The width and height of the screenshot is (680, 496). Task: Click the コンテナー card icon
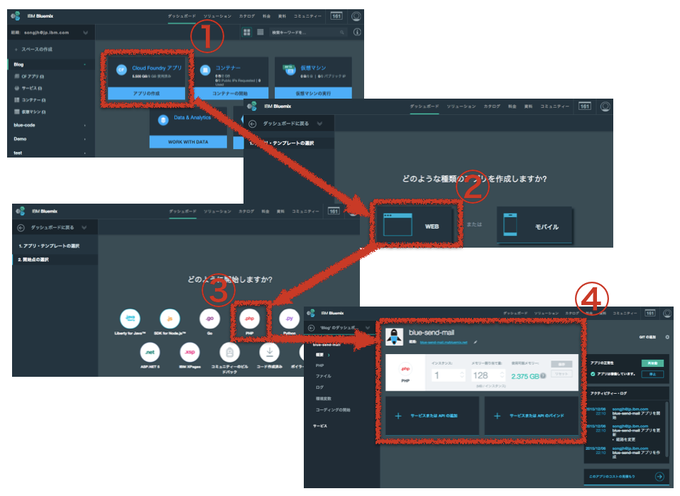[x=205, y=69]
